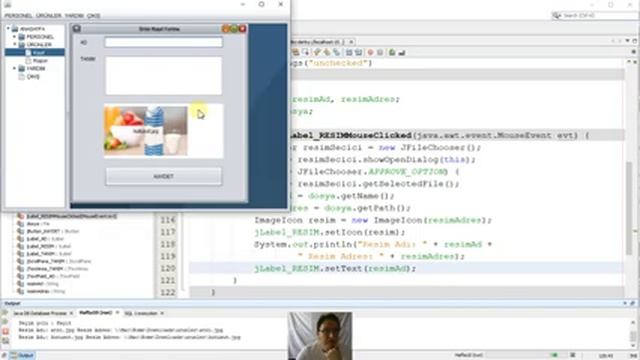Viewport: 640px width, 360px height.
Task: Open the YARDIM menu in the app window
Action: (74, 16)
